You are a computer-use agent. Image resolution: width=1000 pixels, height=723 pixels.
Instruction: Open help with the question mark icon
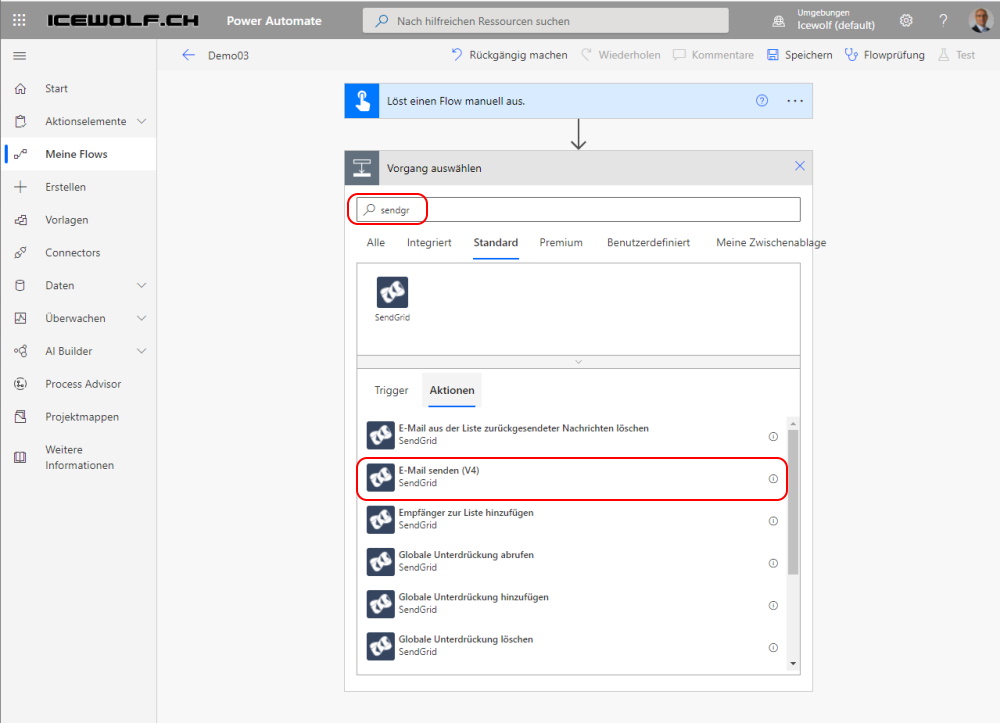pyautogui.click(x=943, y=20)
